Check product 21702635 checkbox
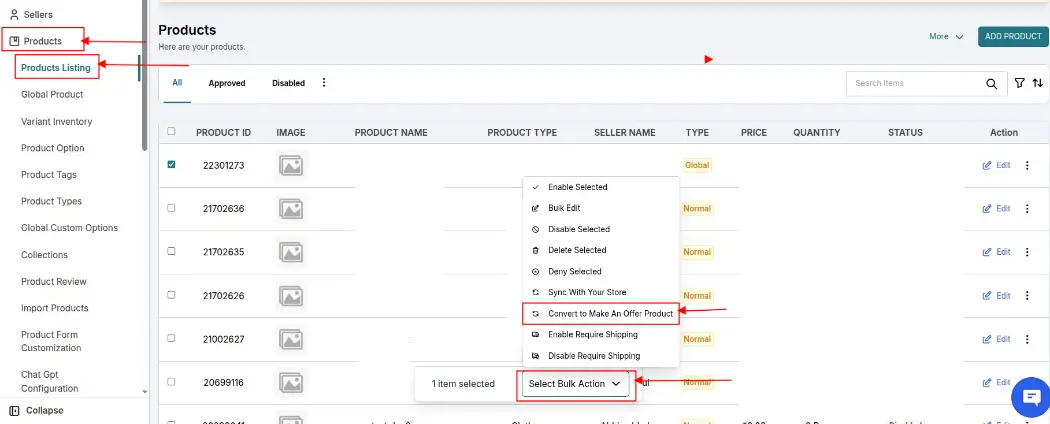Image resolution: width=1050 pixels, height=424 pixels. point(171,251)
